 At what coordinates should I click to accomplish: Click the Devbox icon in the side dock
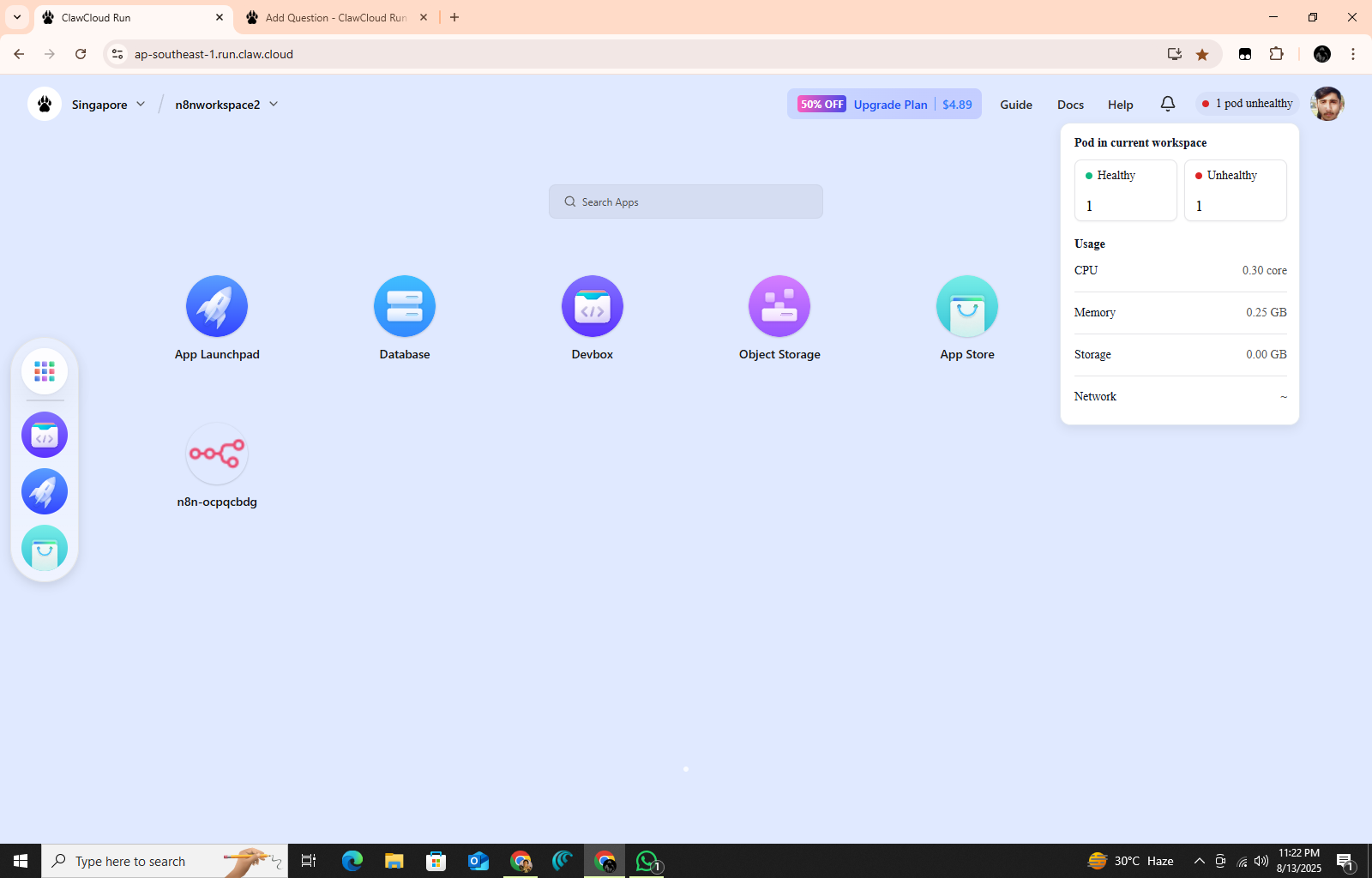pyautogui.click(x=45, y=435)
